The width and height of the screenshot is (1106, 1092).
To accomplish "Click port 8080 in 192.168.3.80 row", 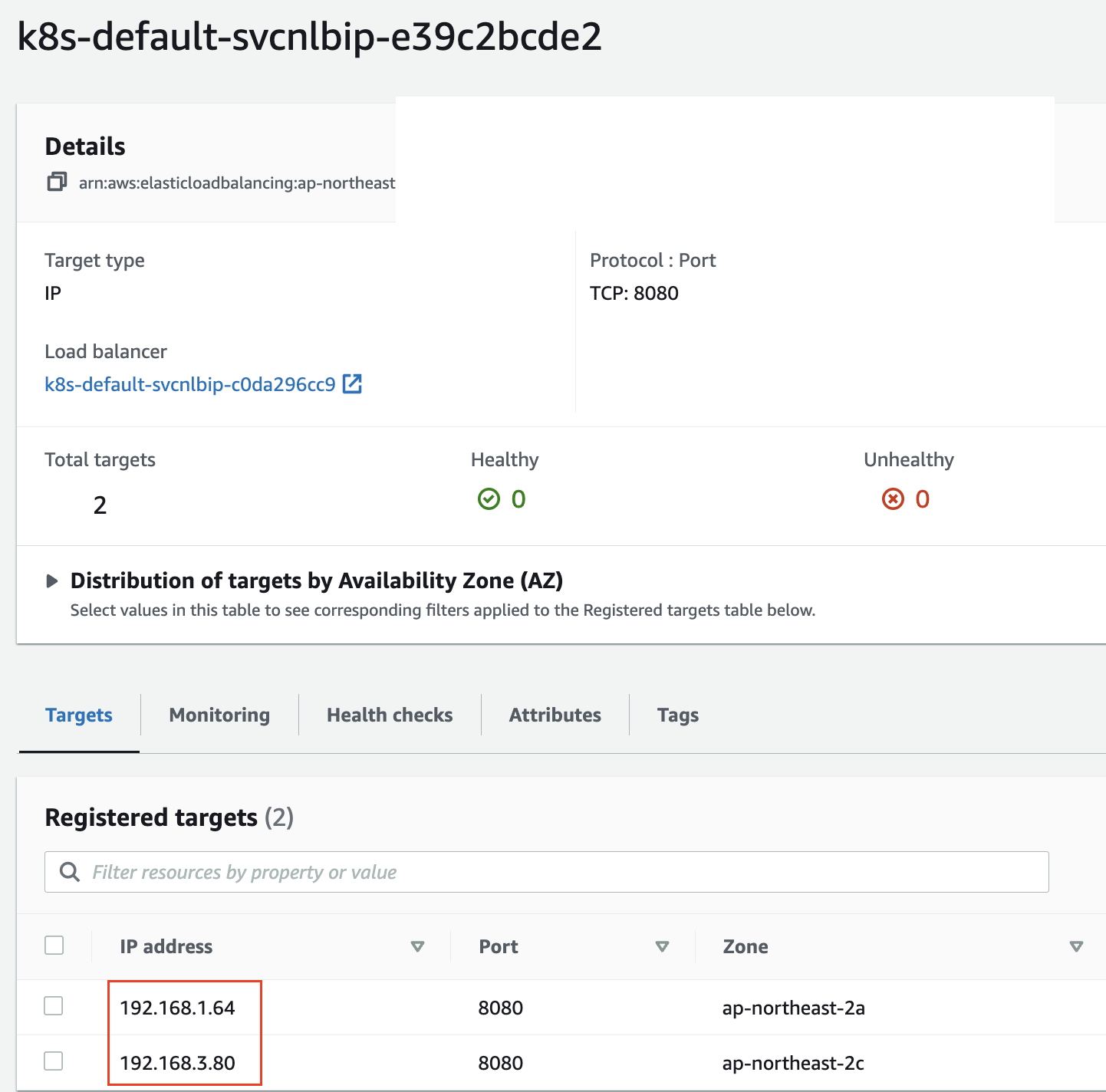I will point(501,1063).
